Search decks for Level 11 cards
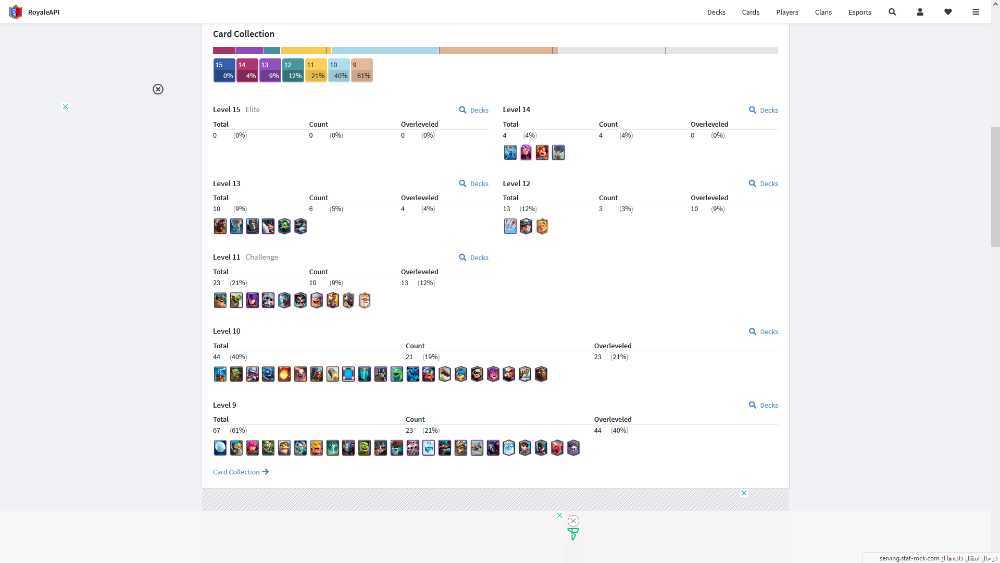This screenshot has width=1000, height=563. click(x=473, y=258)
